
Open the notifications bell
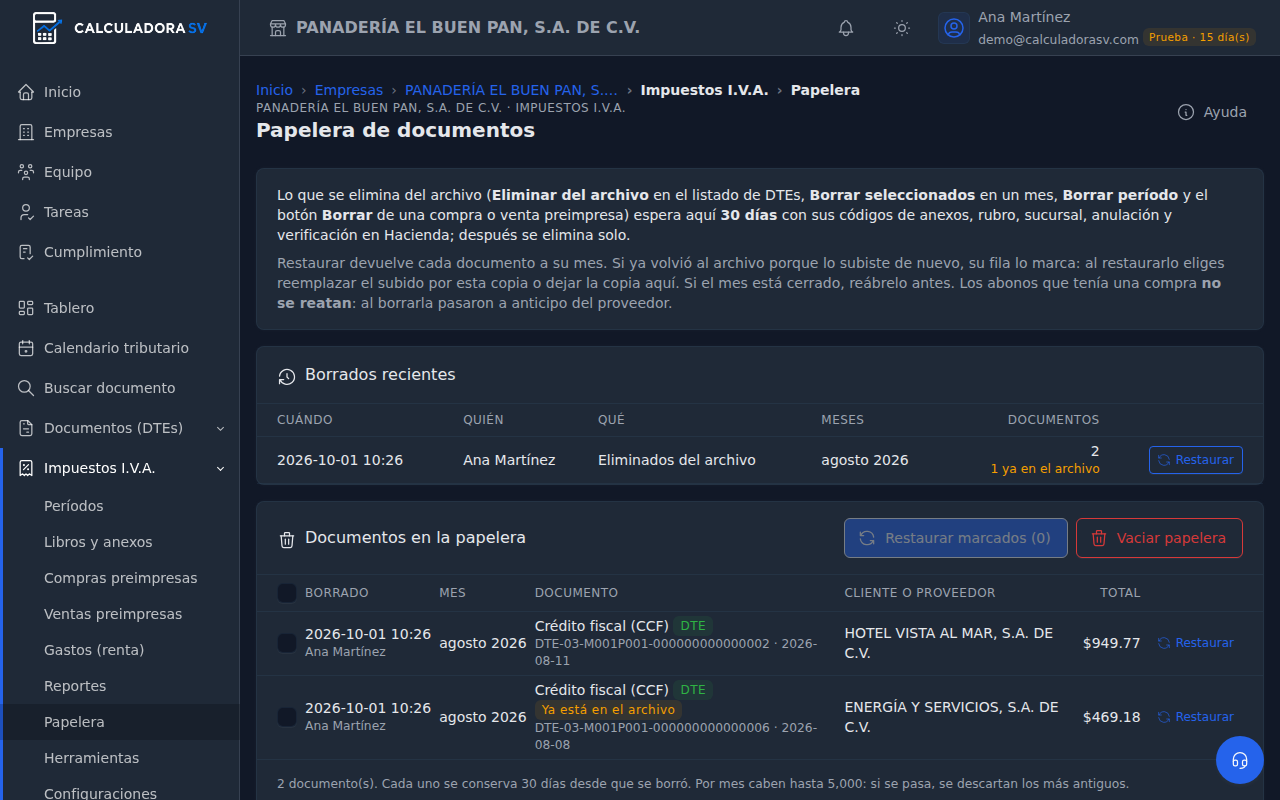(x=846, y=28)
